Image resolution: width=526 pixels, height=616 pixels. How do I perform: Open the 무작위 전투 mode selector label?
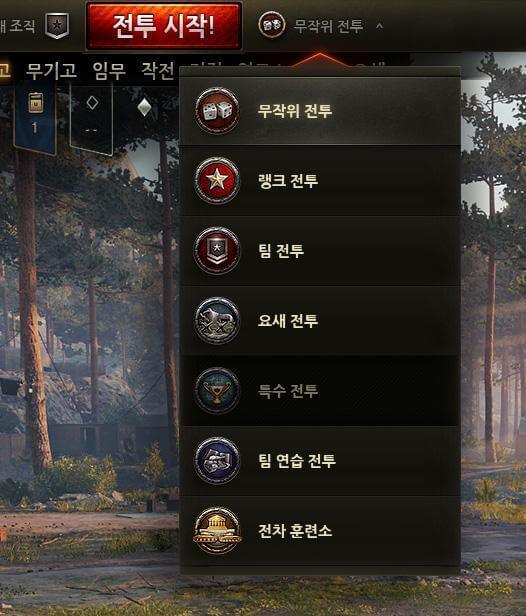click(328, 26)
